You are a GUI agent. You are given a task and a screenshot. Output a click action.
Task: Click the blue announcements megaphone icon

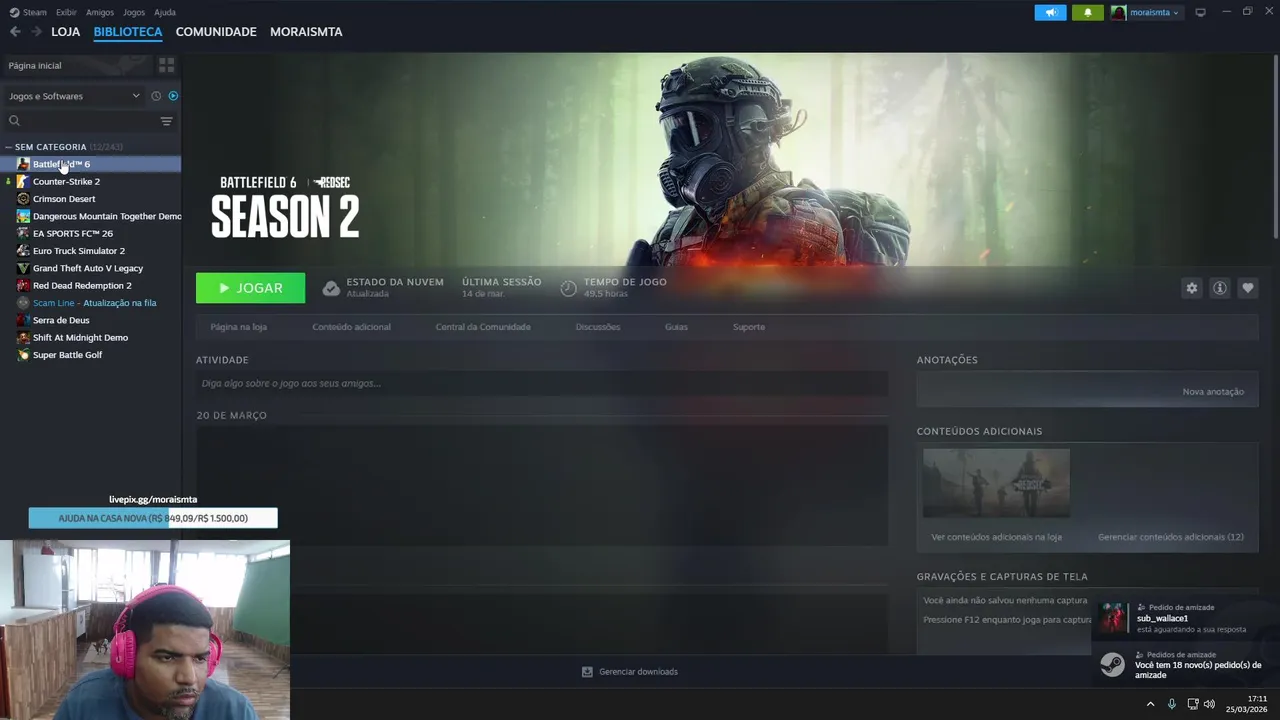pos(1050,12)
